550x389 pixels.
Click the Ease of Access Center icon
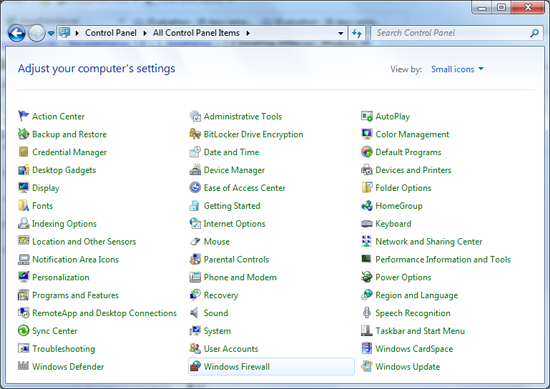tap(195, 188)
